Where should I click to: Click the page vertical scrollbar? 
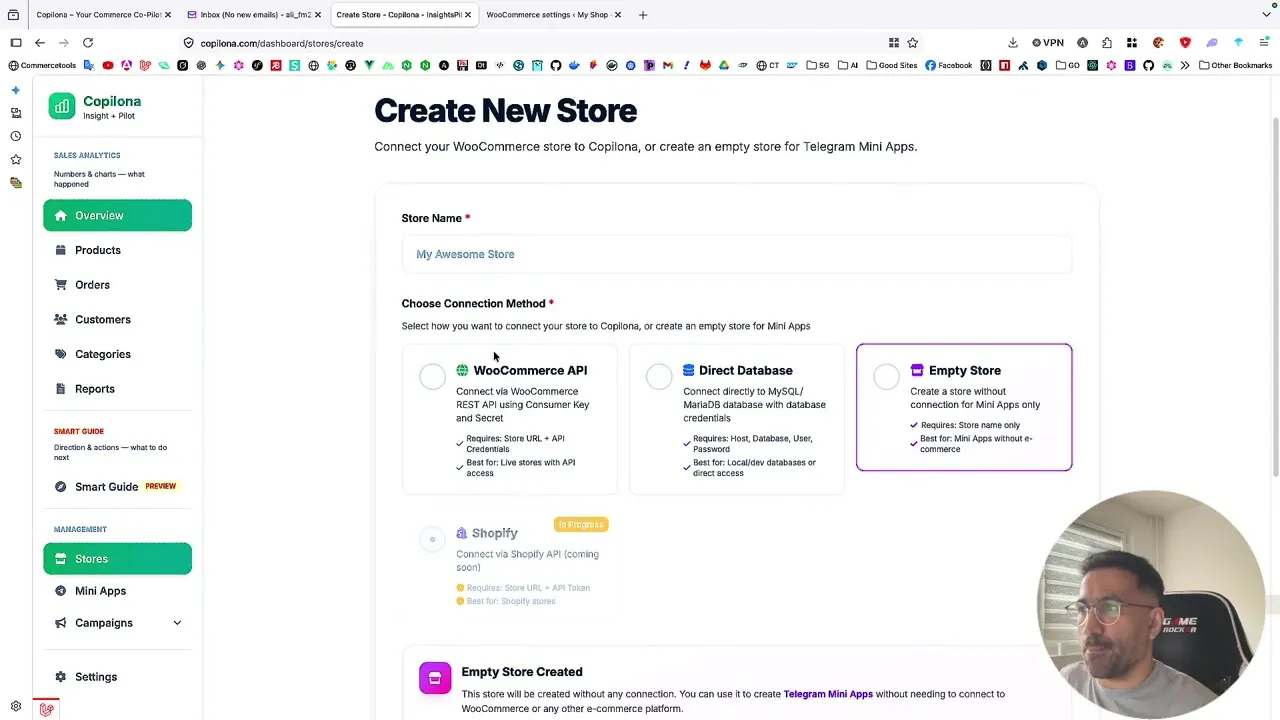1274,299
